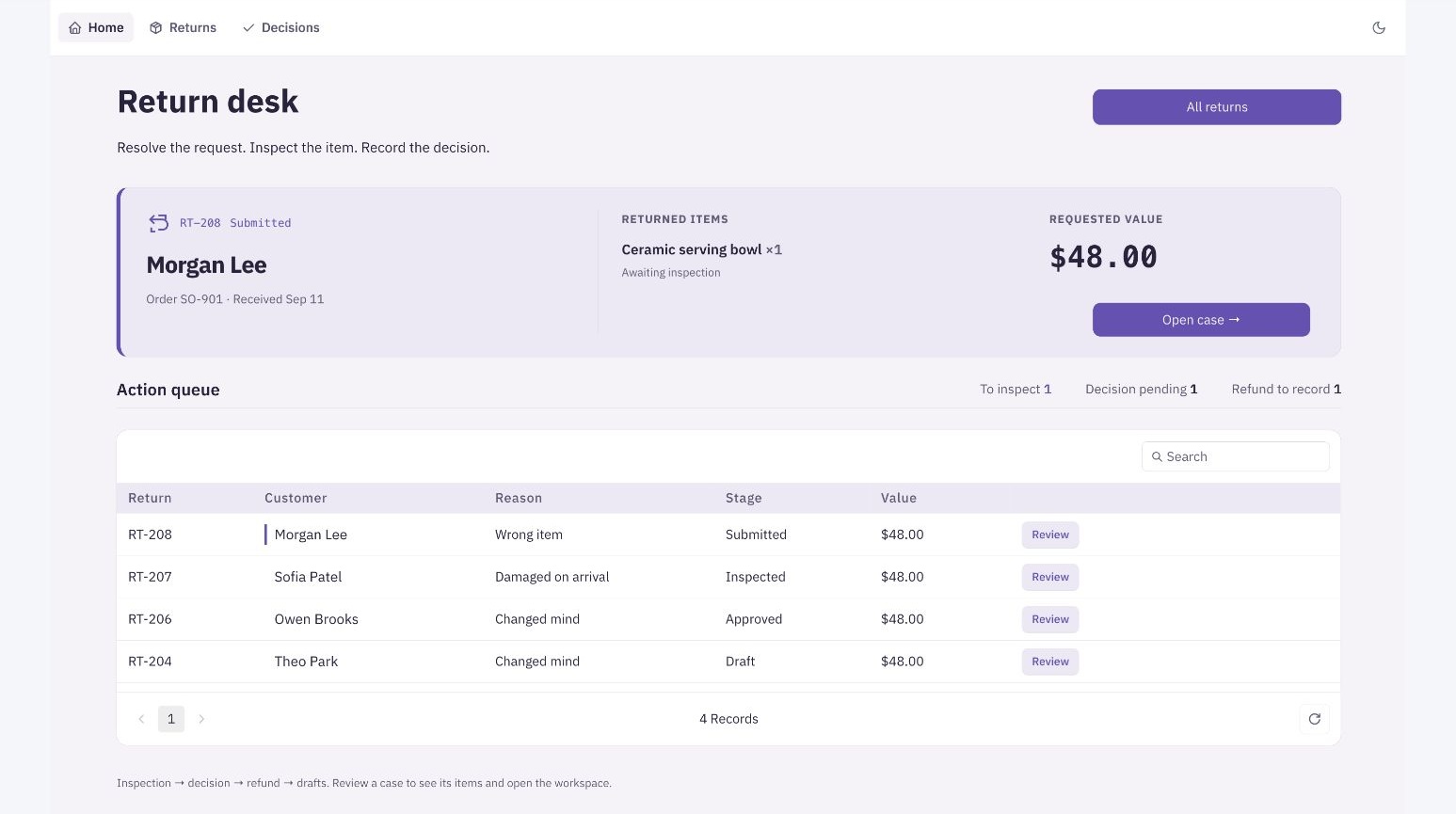Switch to the Decisions tab

click(280, 27)
